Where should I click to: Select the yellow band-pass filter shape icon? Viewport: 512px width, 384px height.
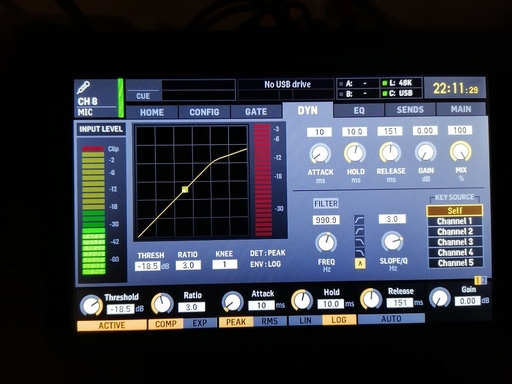360,263
